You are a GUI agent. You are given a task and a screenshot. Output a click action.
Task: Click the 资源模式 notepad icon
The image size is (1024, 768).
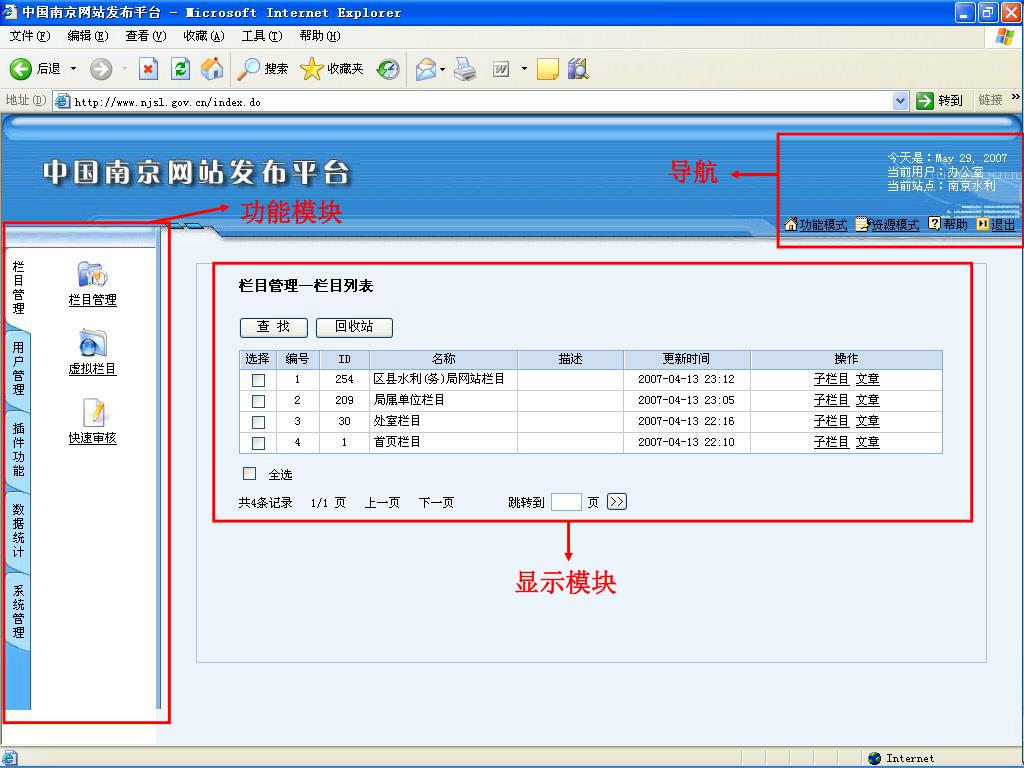coord(862,225)
